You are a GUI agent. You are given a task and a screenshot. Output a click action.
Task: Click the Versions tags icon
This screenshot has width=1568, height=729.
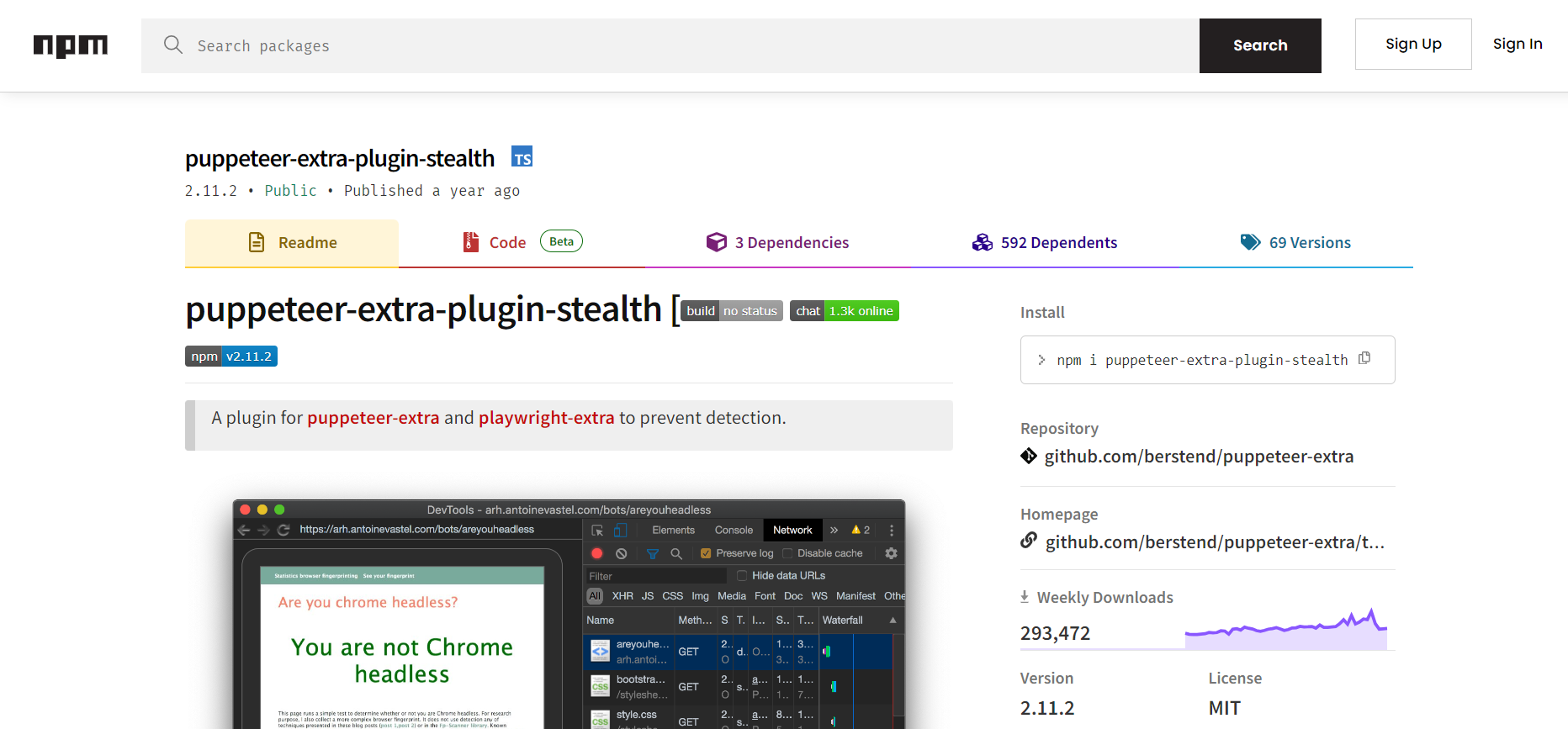point(1250,242)
